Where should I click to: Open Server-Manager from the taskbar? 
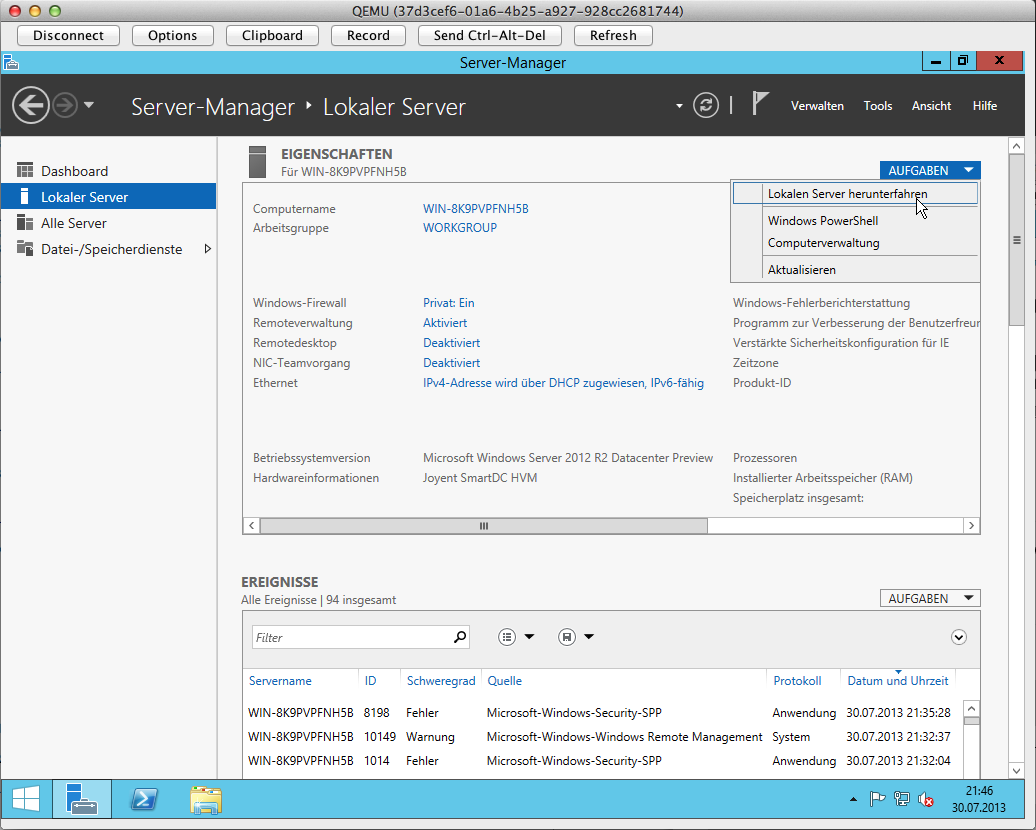(x=81, y=799)
